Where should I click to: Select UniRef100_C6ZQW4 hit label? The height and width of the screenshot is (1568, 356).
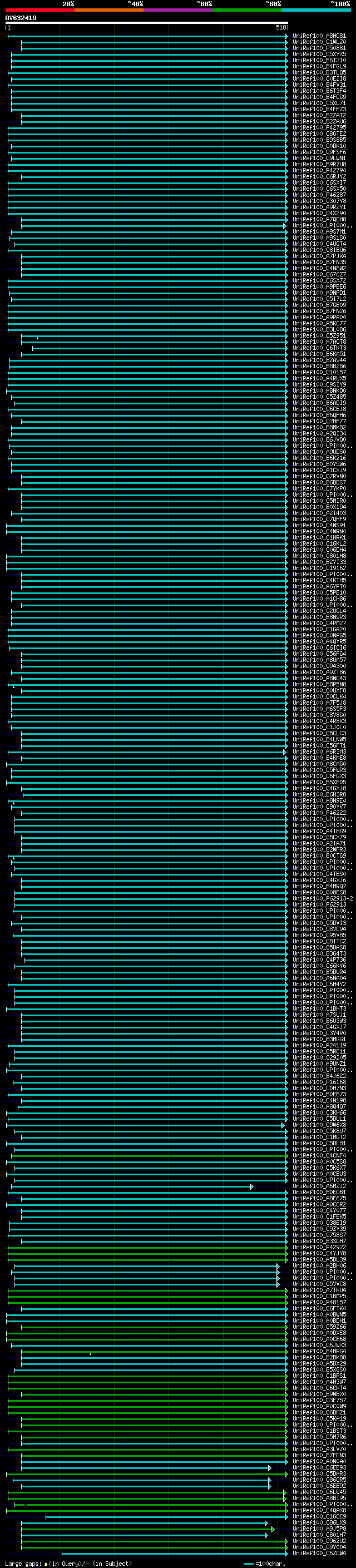319,1553
